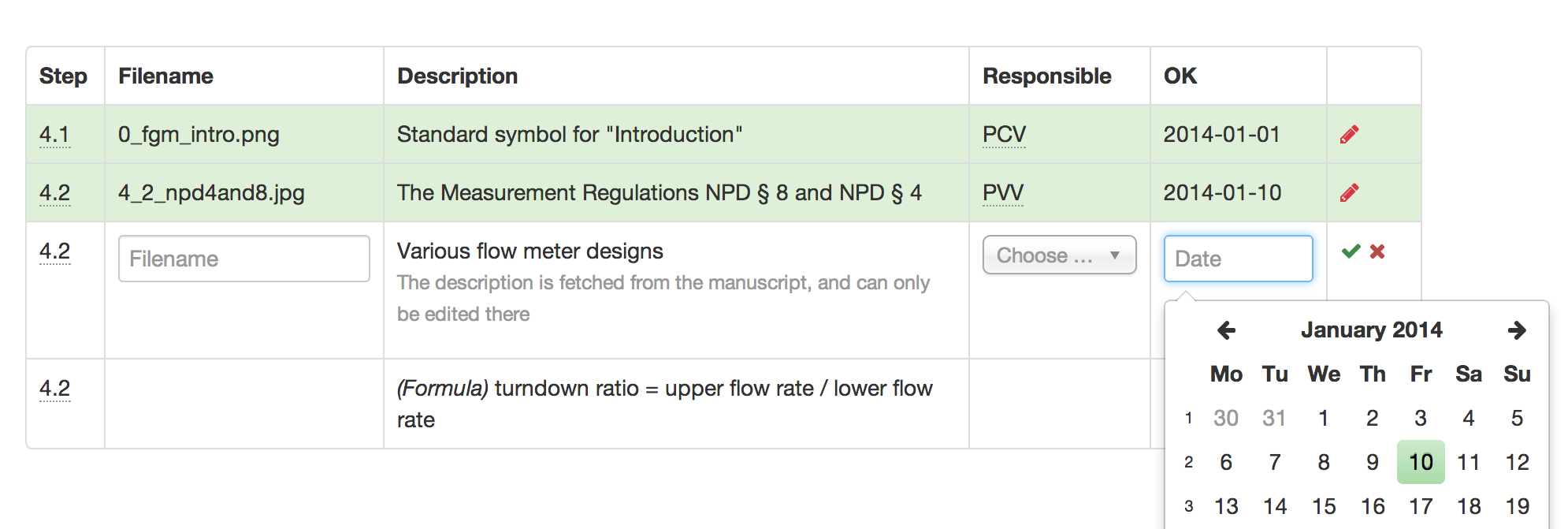
Task: Click the January 2014 month title
Action: (x=1371, y=330)
